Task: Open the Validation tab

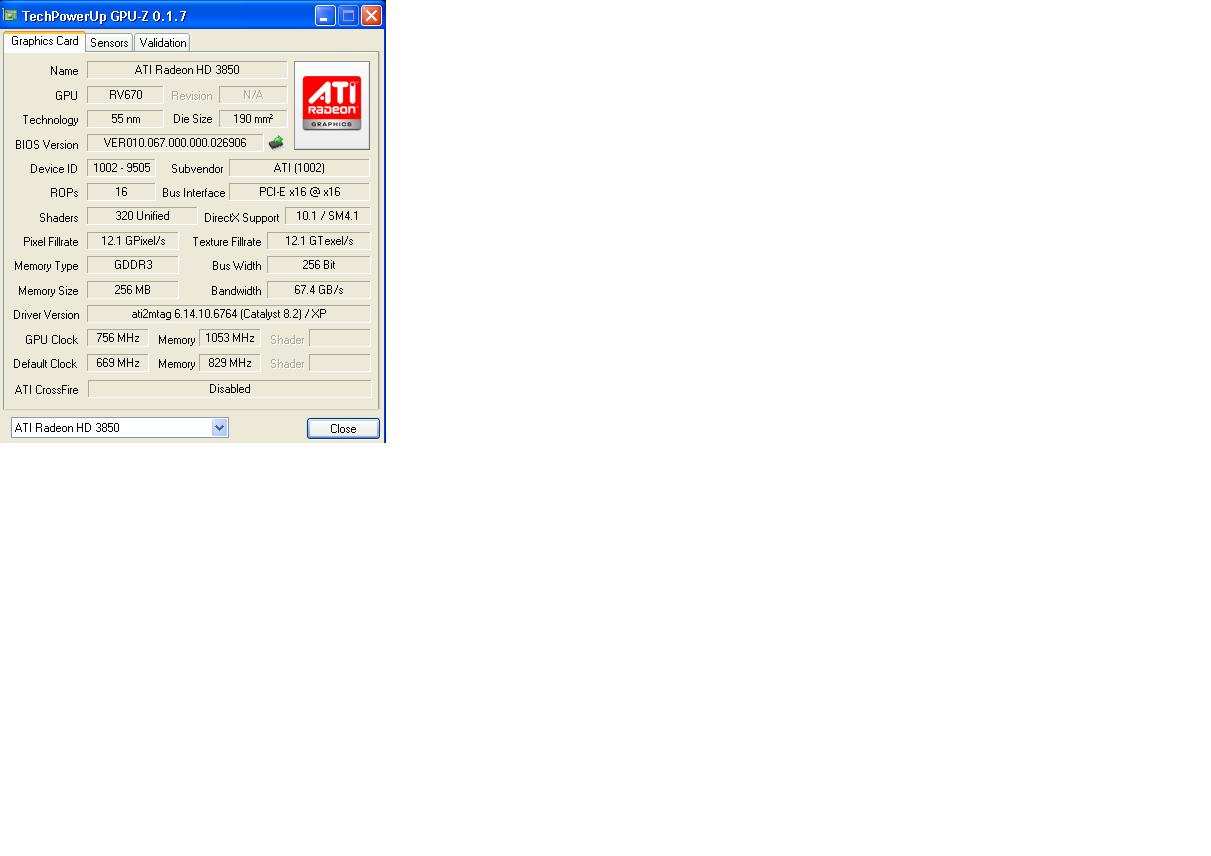Action: [x=162, y=42]
